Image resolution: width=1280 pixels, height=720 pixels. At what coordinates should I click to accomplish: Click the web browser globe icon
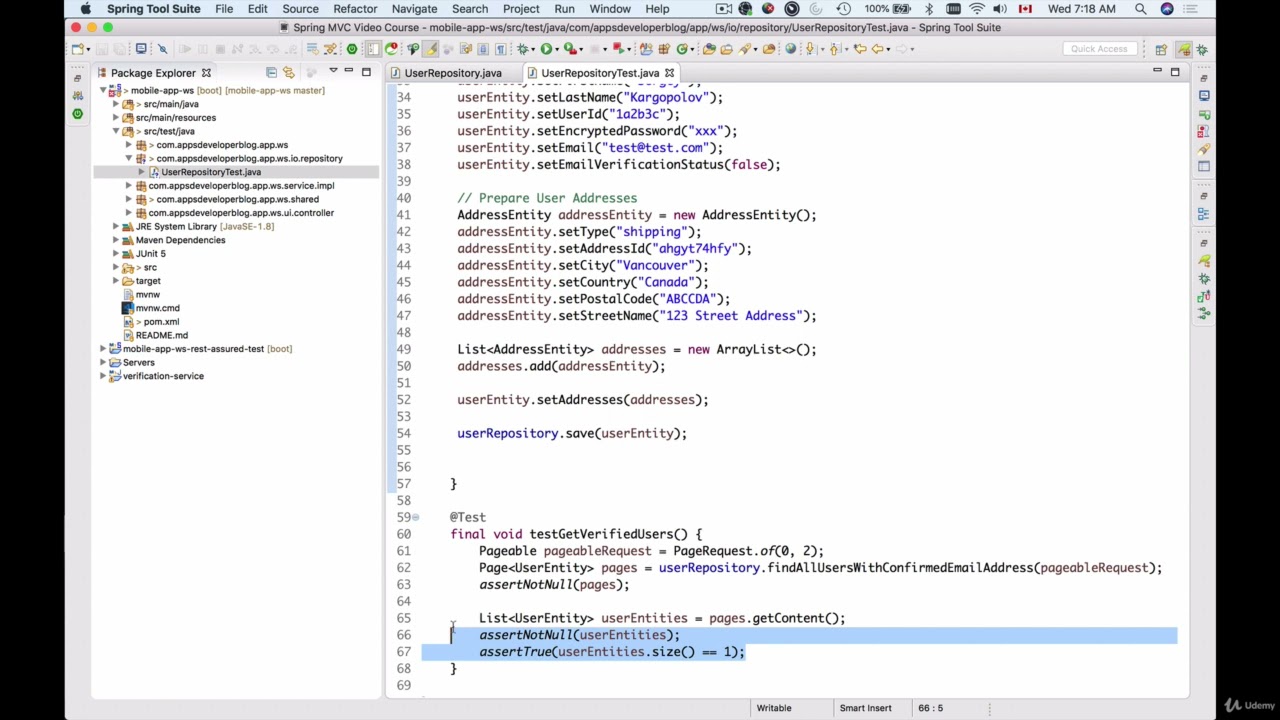791,48
